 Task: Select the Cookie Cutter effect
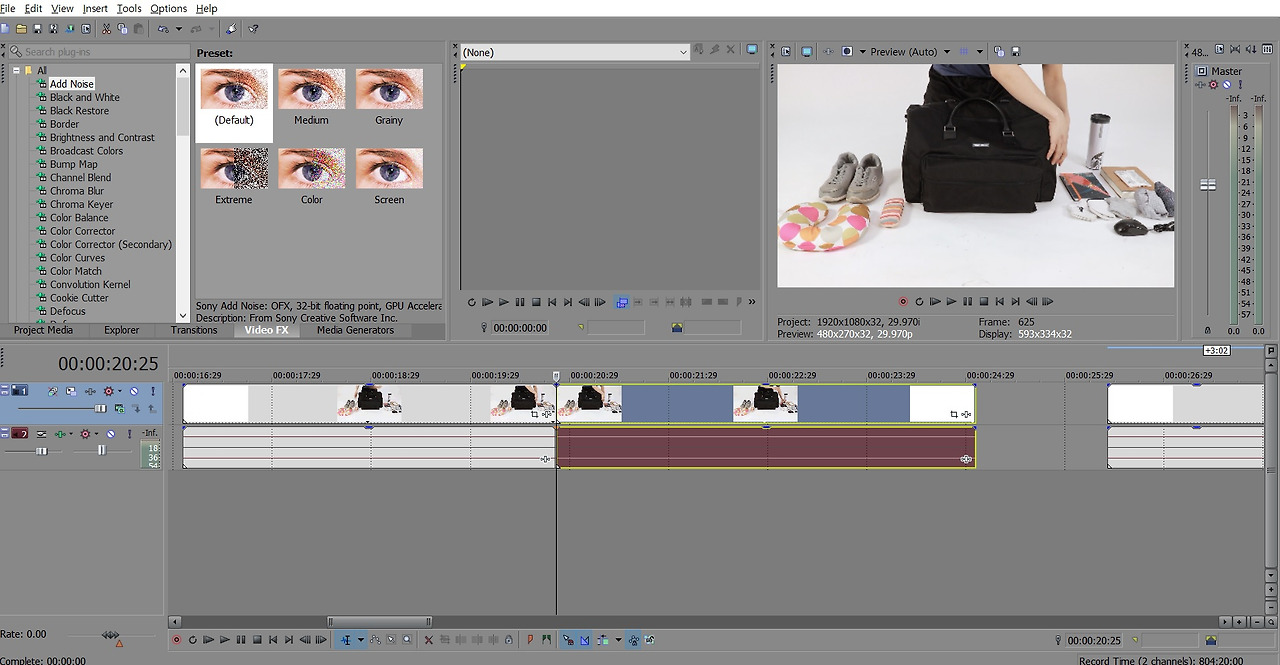(79, 297)
